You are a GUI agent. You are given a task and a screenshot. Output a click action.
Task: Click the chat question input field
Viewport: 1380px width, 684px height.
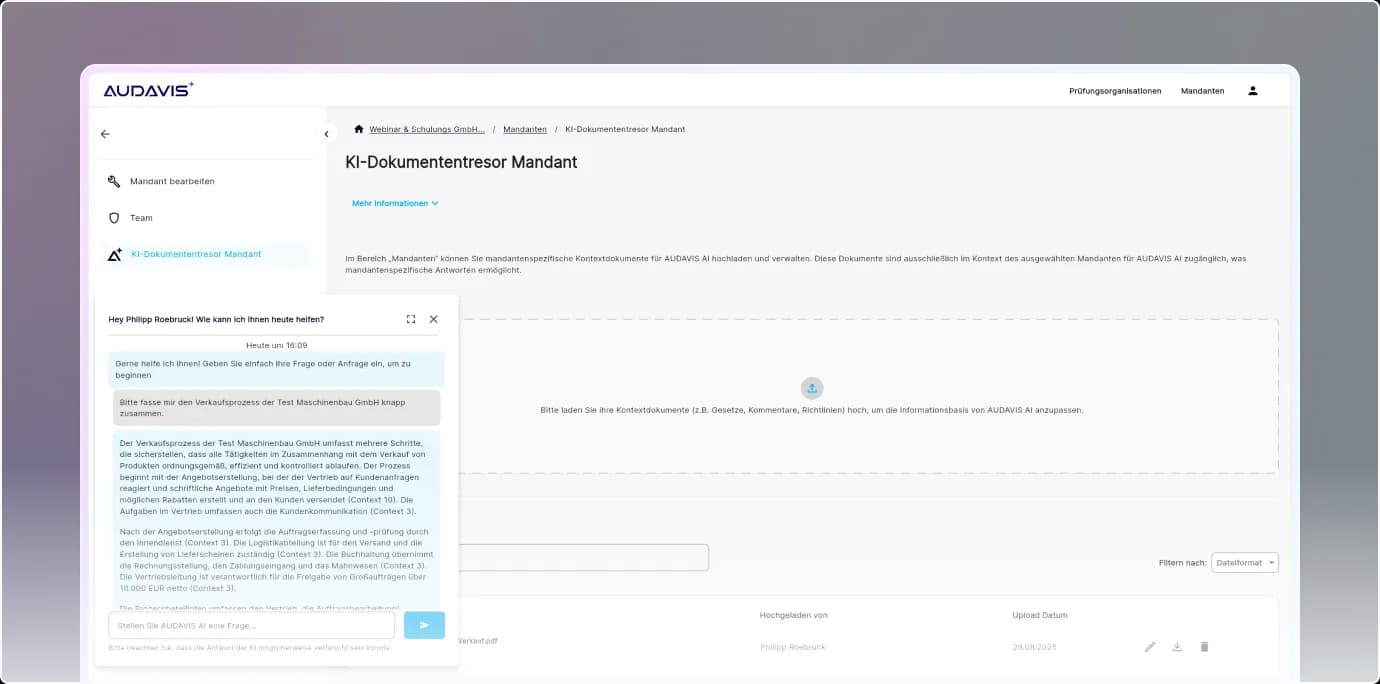pos(251,625)
